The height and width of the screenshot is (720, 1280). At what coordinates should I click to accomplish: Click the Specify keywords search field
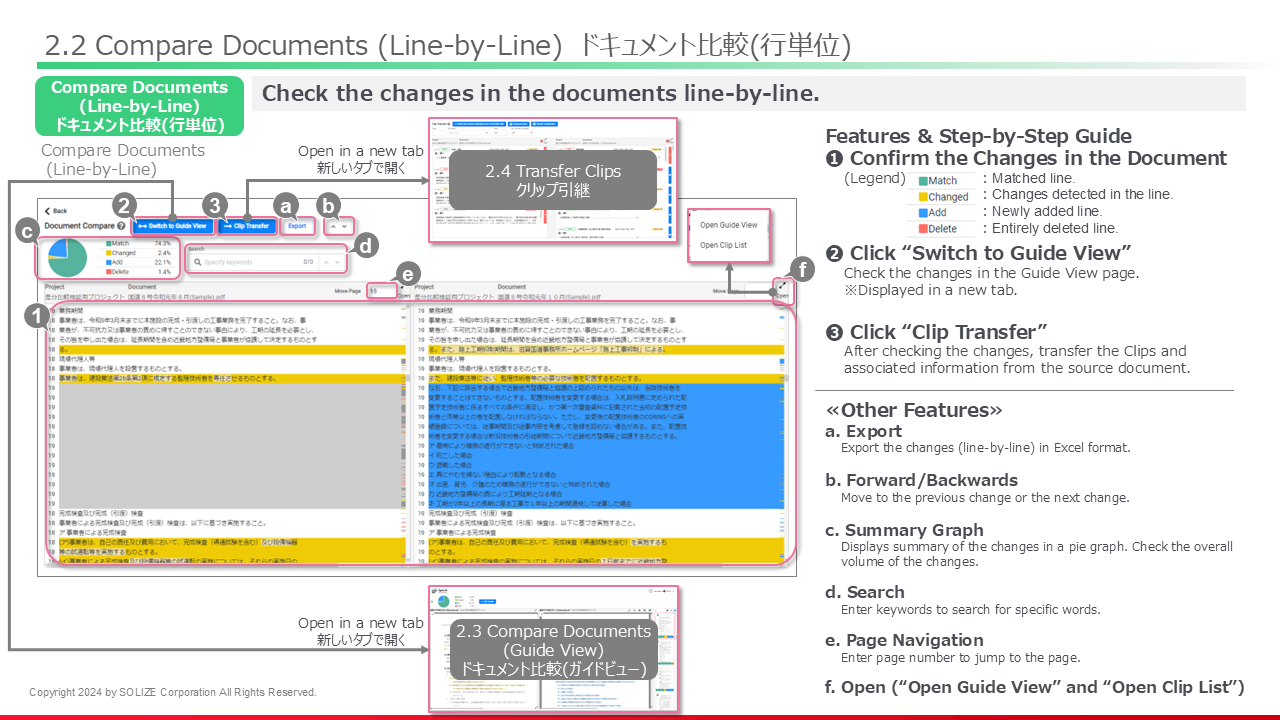pos(250,262)
